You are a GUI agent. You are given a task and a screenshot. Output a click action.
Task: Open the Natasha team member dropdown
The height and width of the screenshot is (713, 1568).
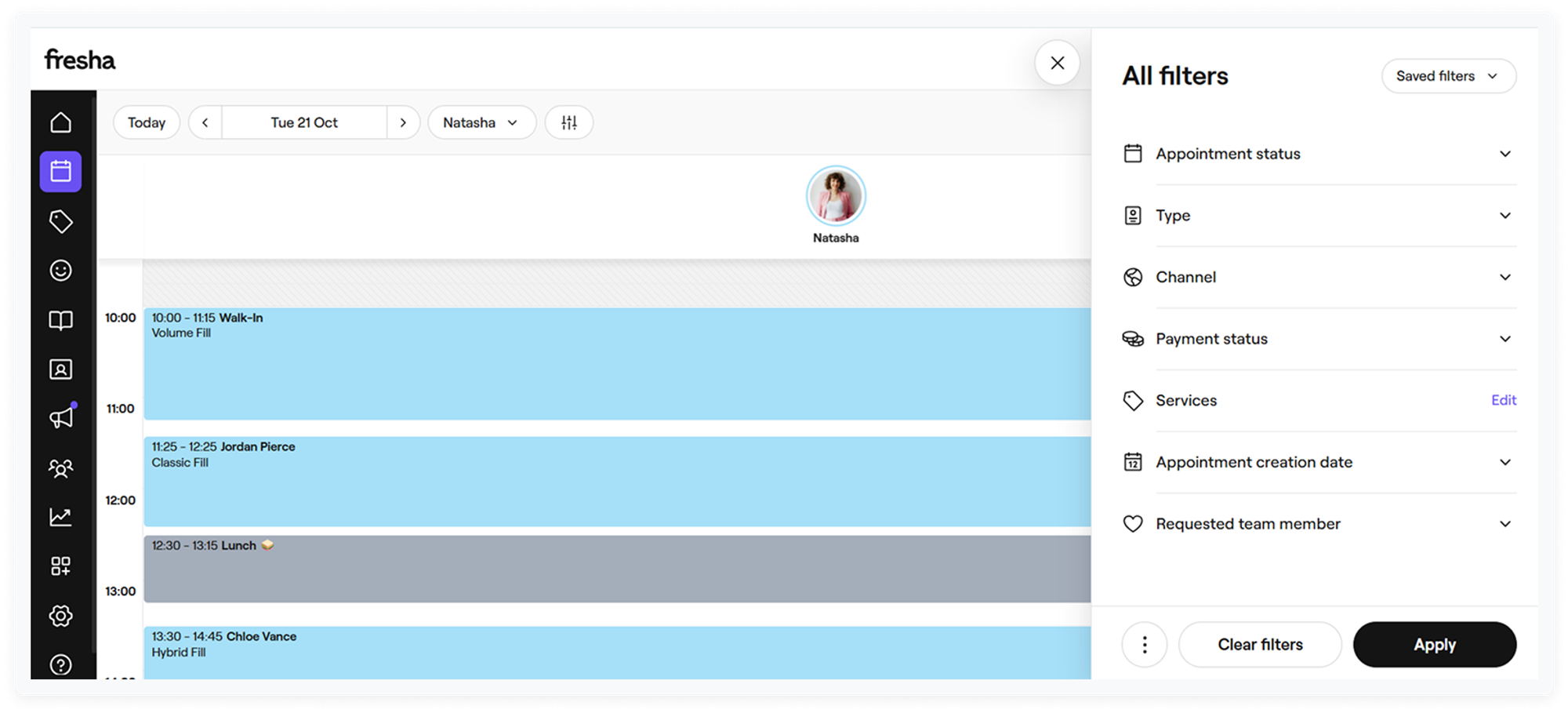[x=481, y=122]
